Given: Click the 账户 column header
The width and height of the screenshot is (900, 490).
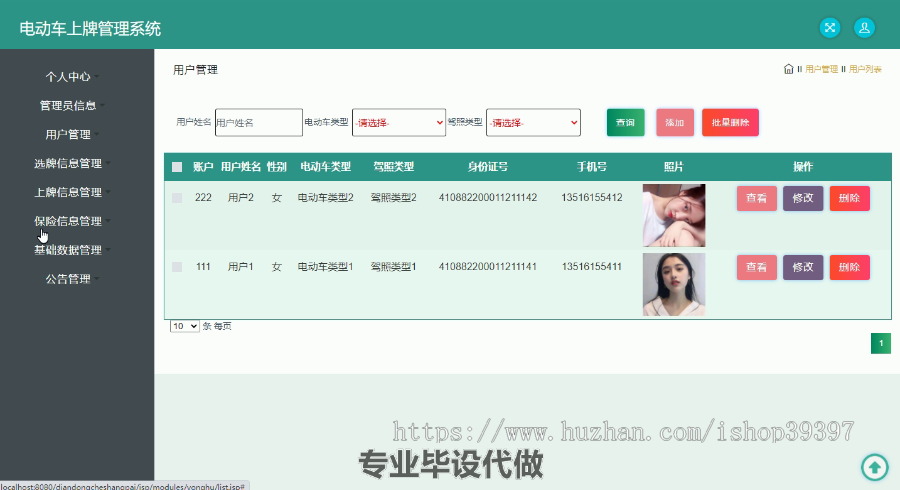Looking at the screenshot, I should 203,167.
